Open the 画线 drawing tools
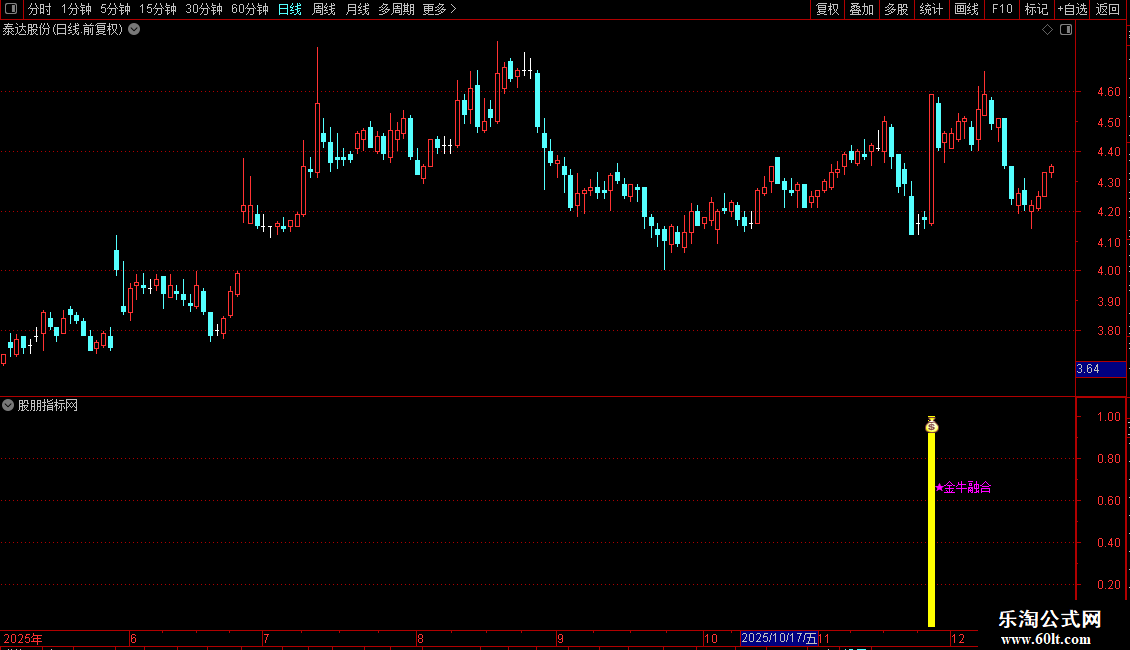This screenshot has height=650, width=1130. (x=966, y=9)
